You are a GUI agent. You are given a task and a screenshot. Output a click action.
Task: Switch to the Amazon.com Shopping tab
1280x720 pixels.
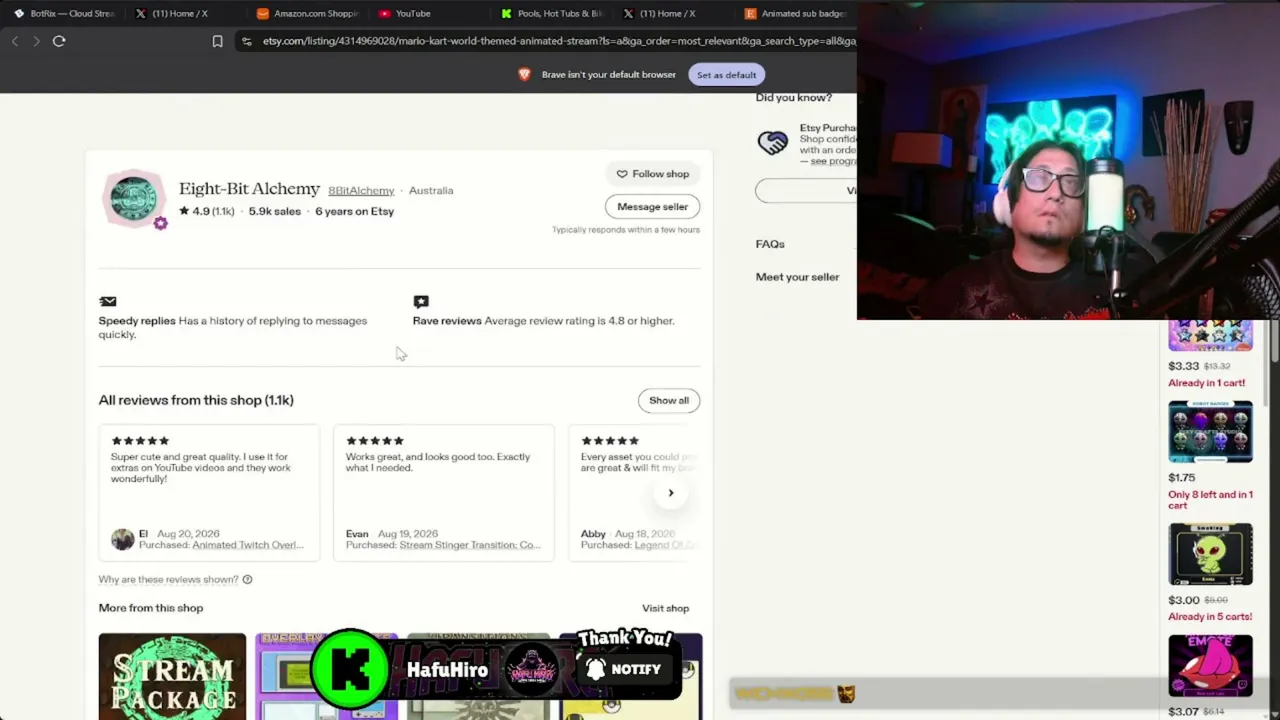[308, 13]
